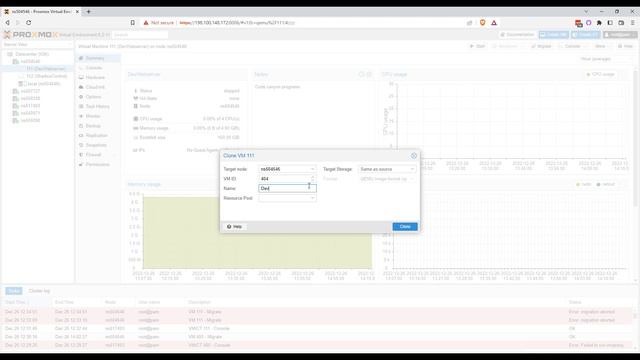This screenshot has width=640, height=360.
Task: Click the Help button in VM toolbar
Action: tap(625, 46)
